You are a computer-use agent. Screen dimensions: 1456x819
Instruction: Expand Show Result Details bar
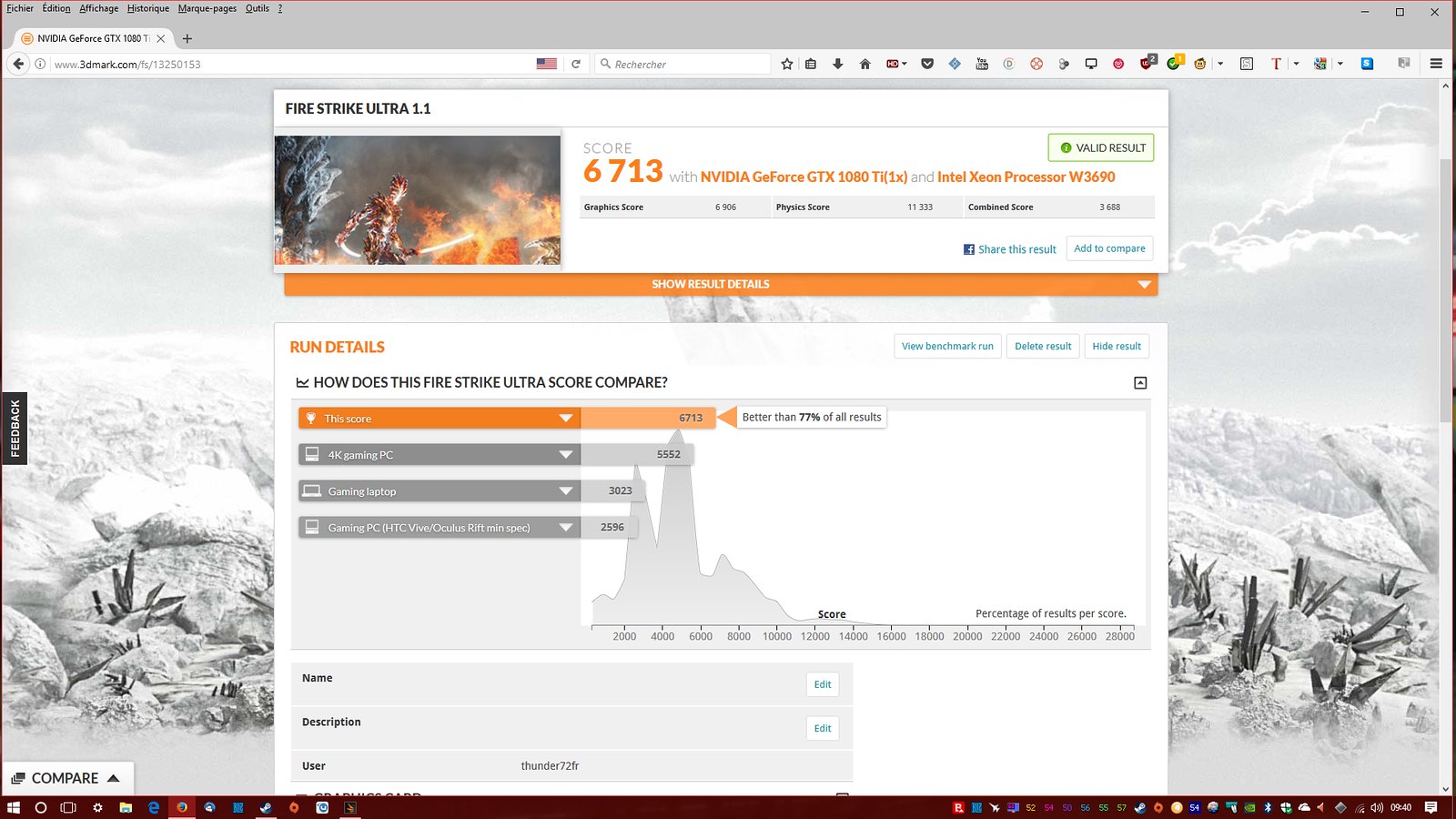(x=721, y=284)
